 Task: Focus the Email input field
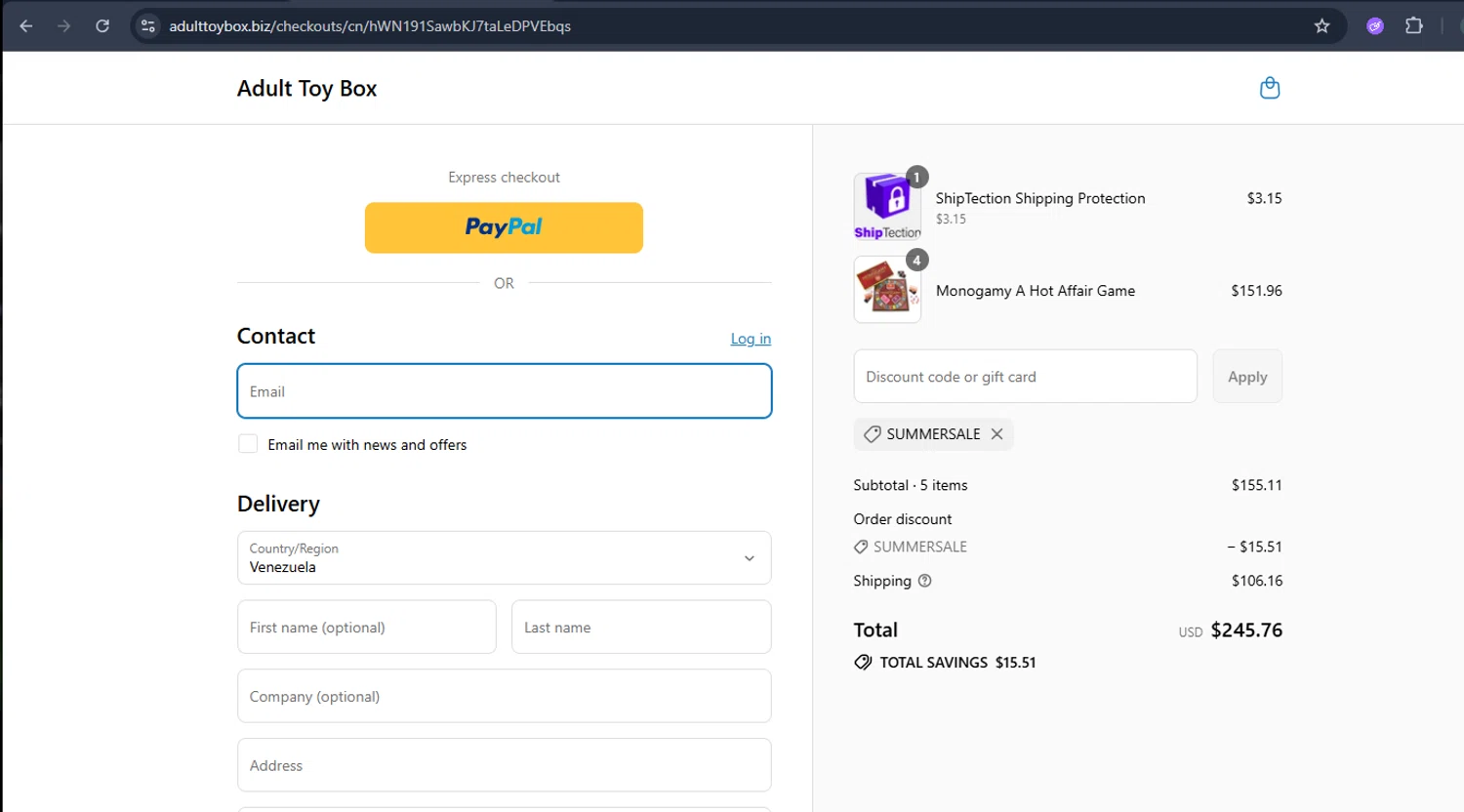[505, 391]
